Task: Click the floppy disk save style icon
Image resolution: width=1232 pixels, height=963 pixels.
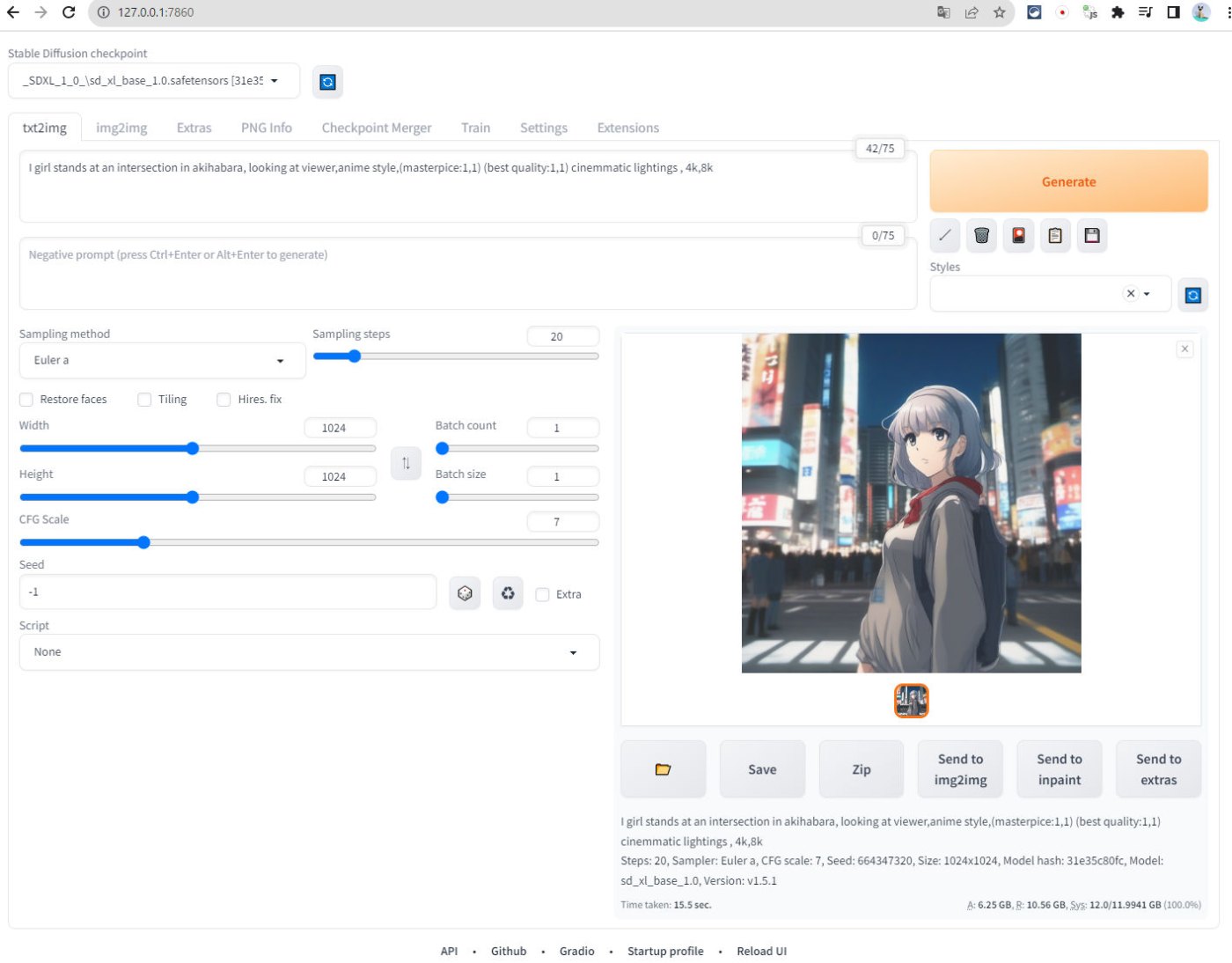Action: tap(1092, 235)
